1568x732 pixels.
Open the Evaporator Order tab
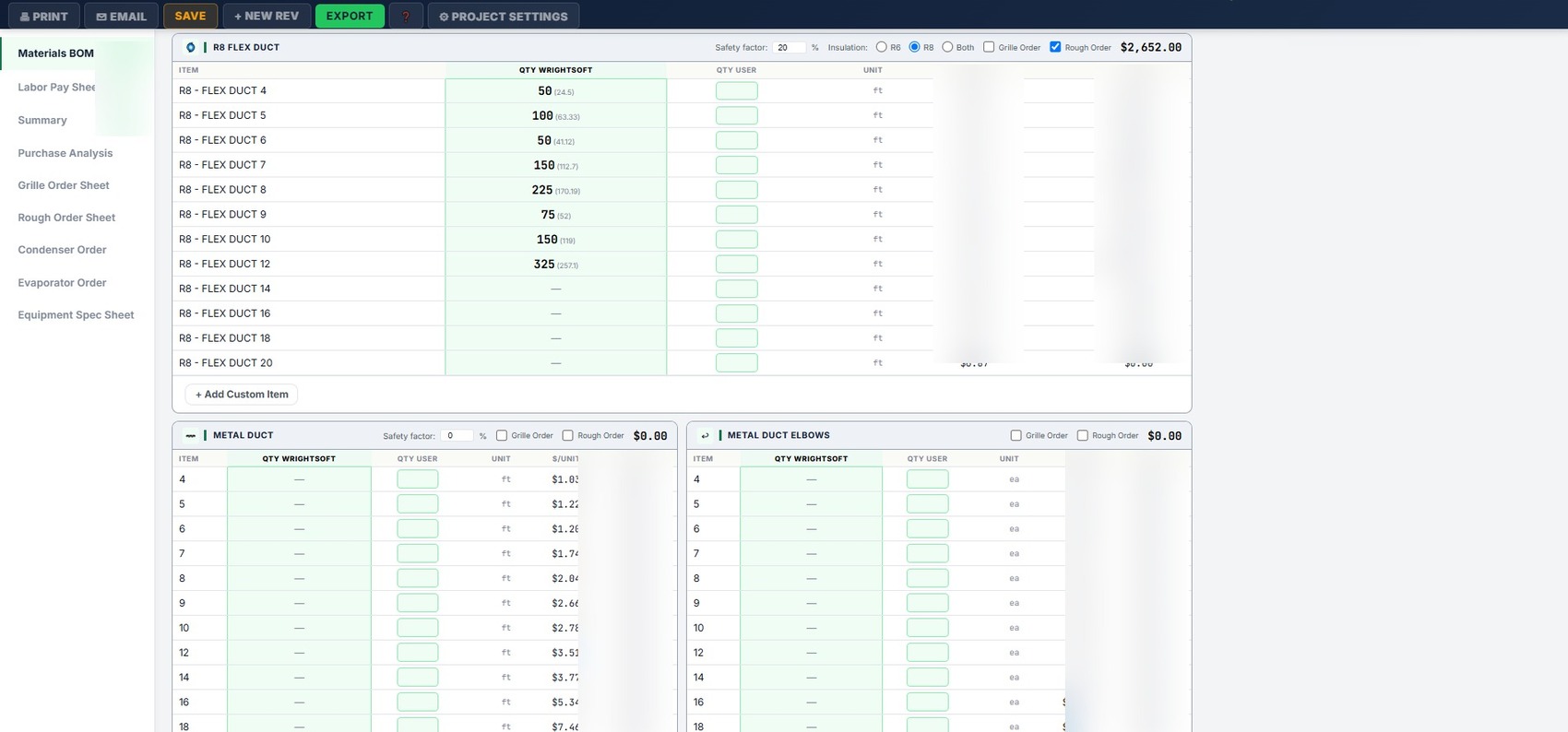62,283
